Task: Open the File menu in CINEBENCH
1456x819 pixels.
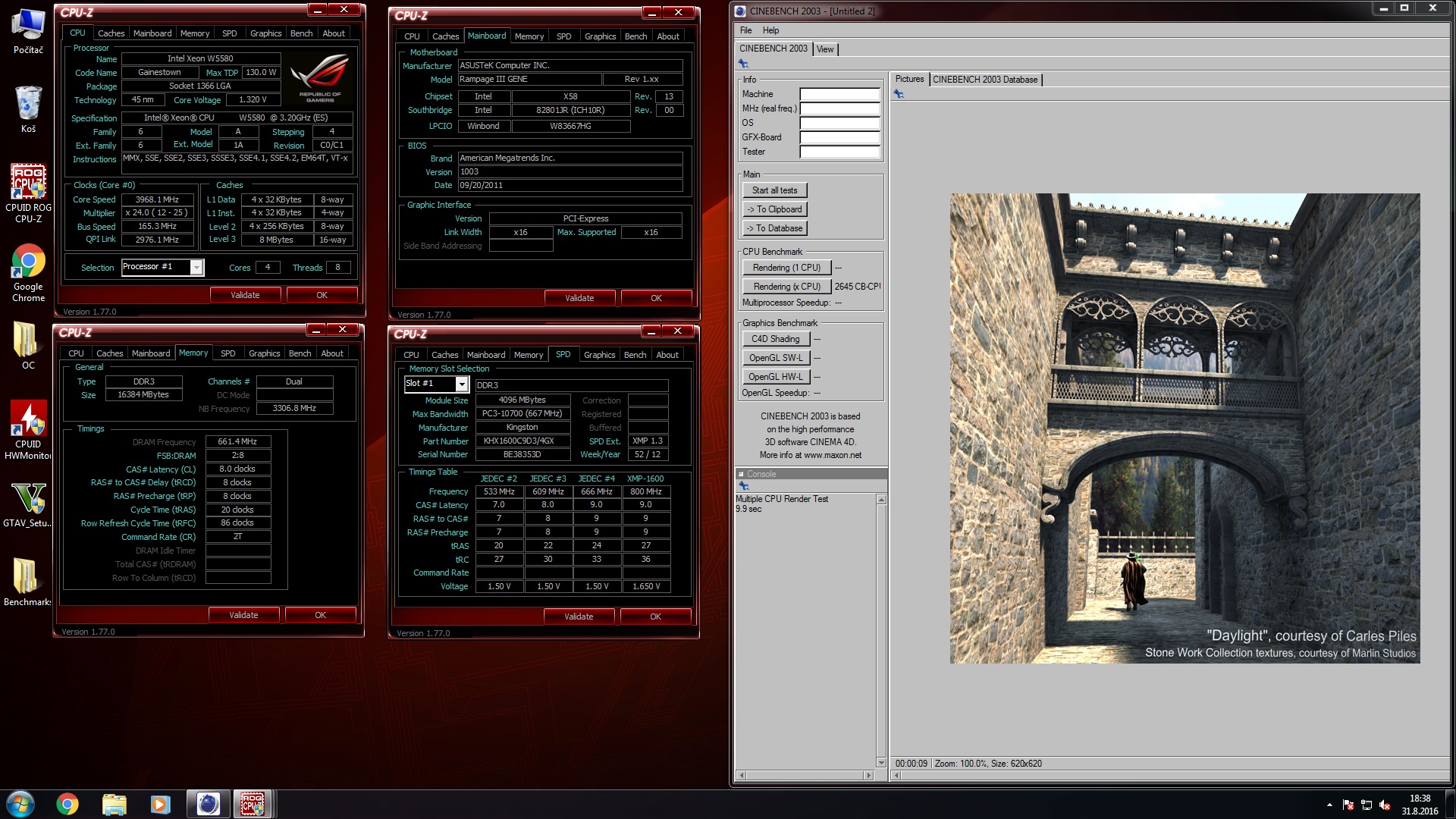Action: point(745,30)
